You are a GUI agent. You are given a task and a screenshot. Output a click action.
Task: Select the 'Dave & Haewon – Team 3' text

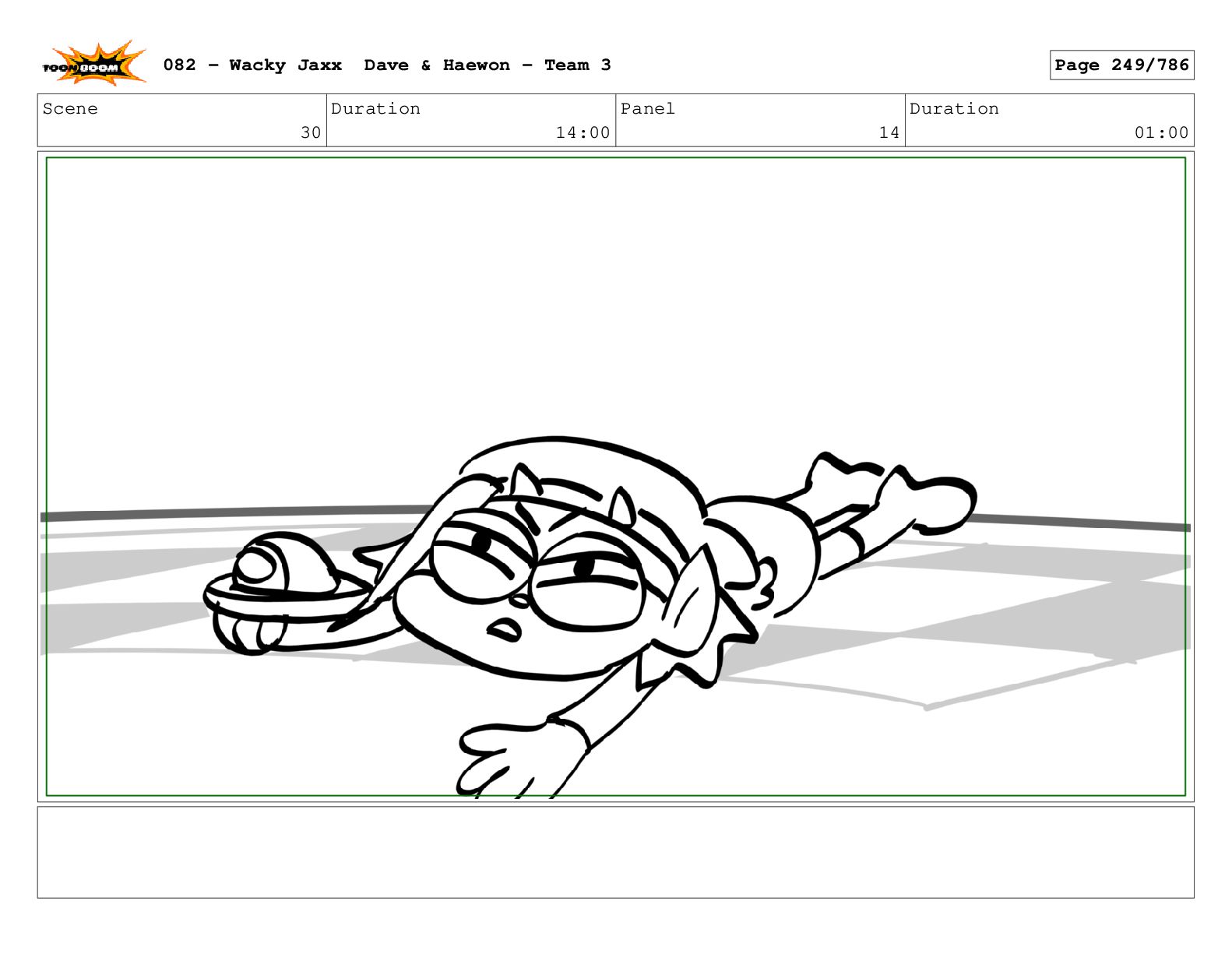pyautogui.click(x=488, y=65)
